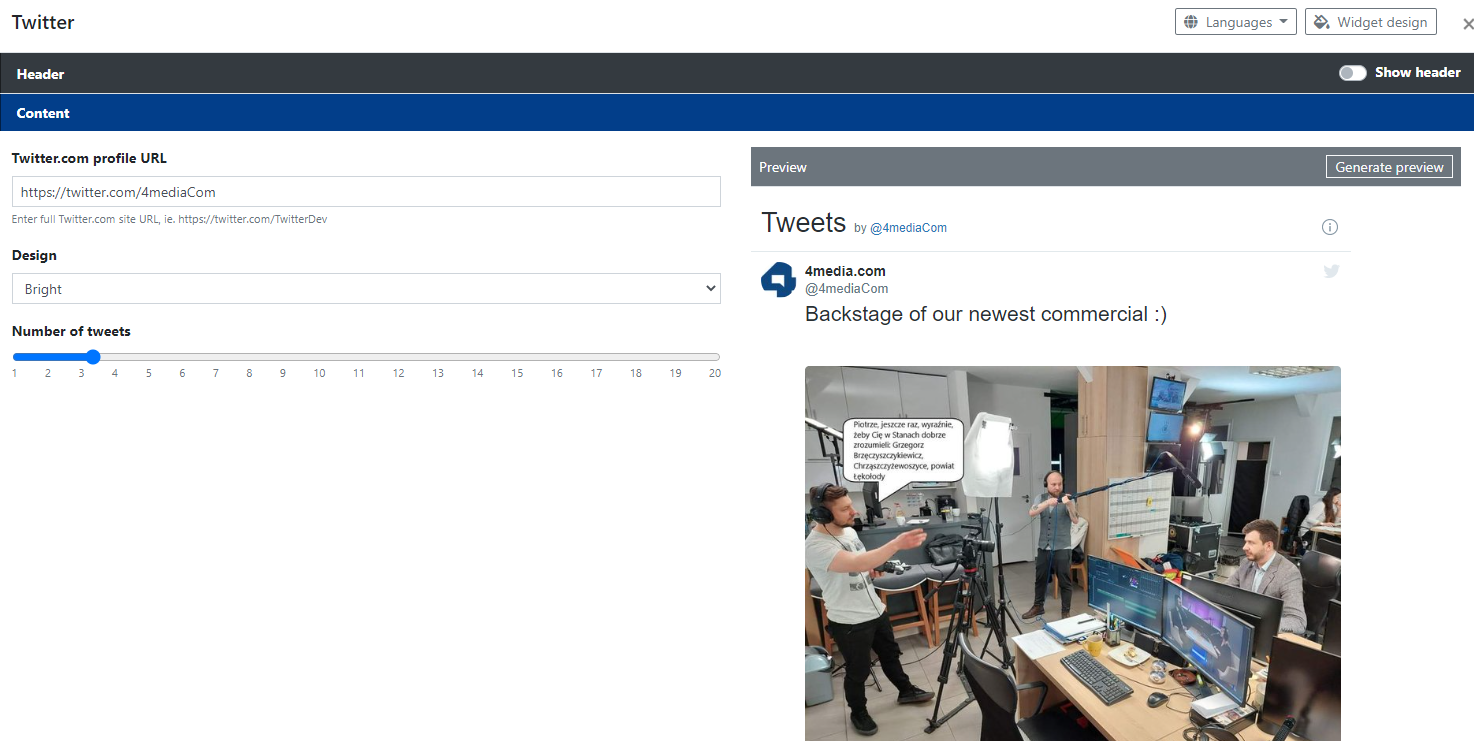Click the Generate preview button
Screen dimensions: 1474x741
(1389, 167)
